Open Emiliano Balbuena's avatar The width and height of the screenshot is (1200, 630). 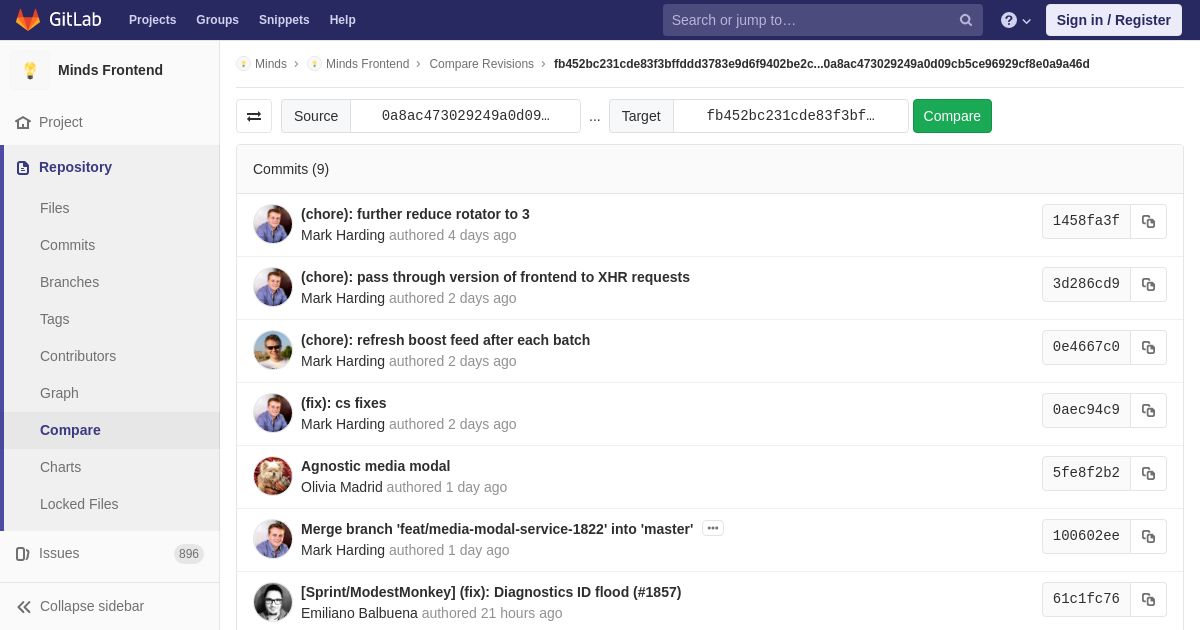pyautogui.click(x=273, y=602)
